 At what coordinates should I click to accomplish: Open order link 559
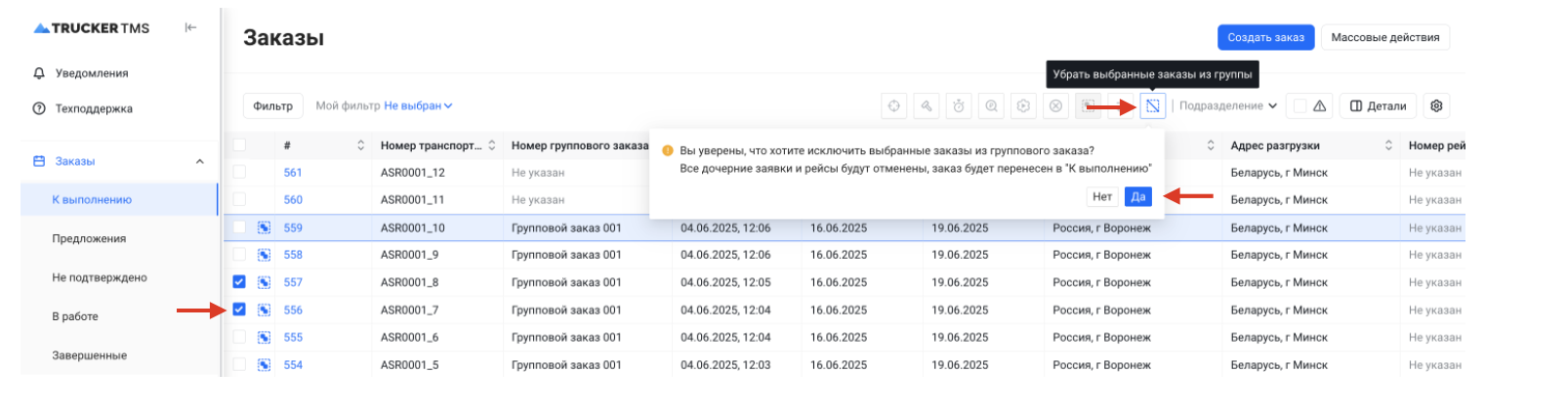[x=293, y=228]
